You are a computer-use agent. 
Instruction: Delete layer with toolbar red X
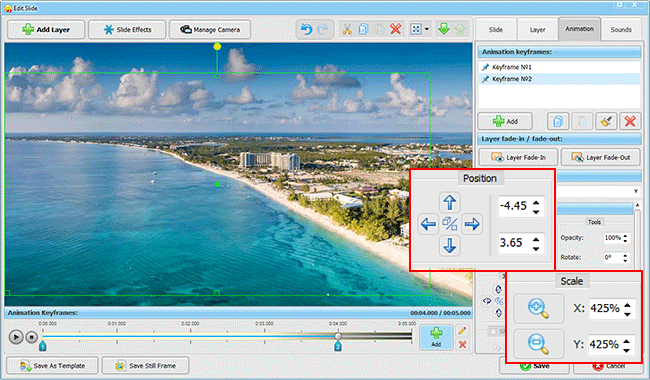[x=396, y=29]
